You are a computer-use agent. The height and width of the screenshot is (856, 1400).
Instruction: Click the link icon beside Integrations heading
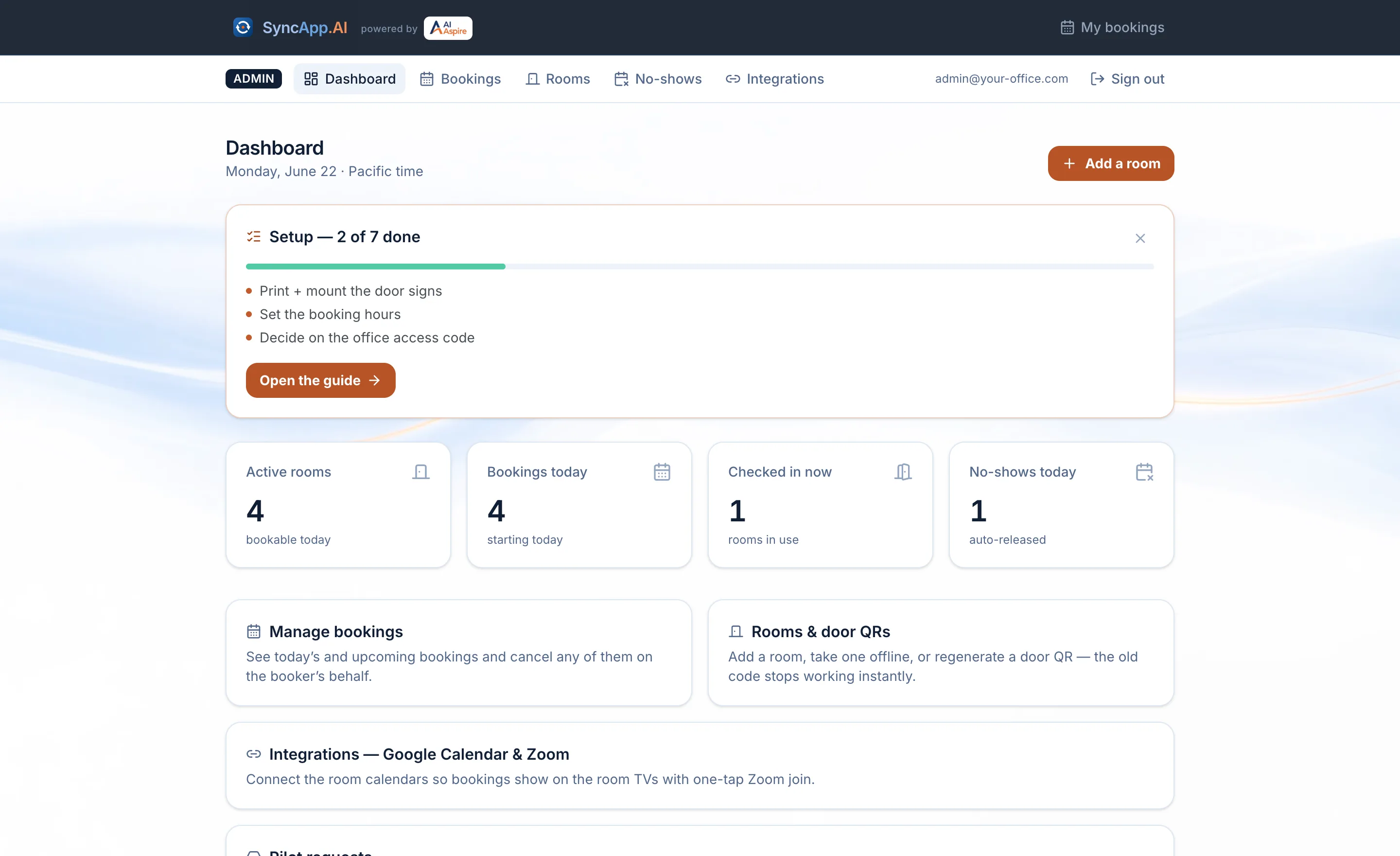coord(253,754)
